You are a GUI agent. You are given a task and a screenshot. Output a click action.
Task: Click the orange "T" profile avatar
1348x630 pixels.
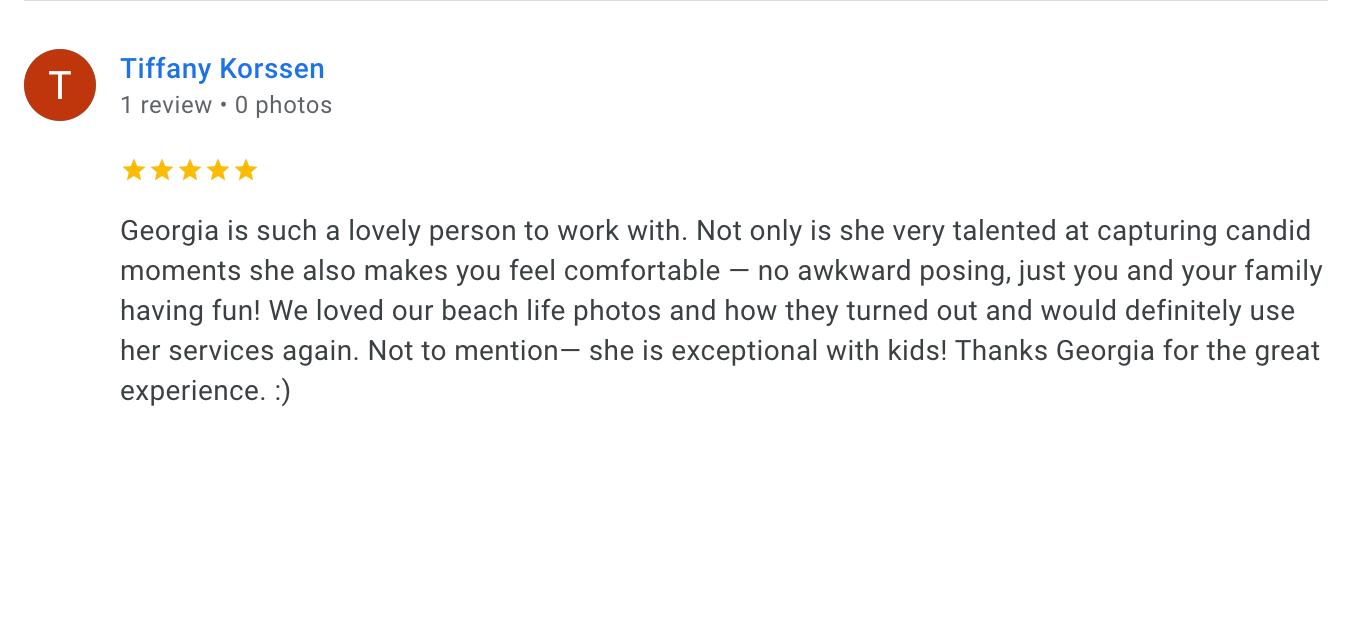[x=60, y=85]
